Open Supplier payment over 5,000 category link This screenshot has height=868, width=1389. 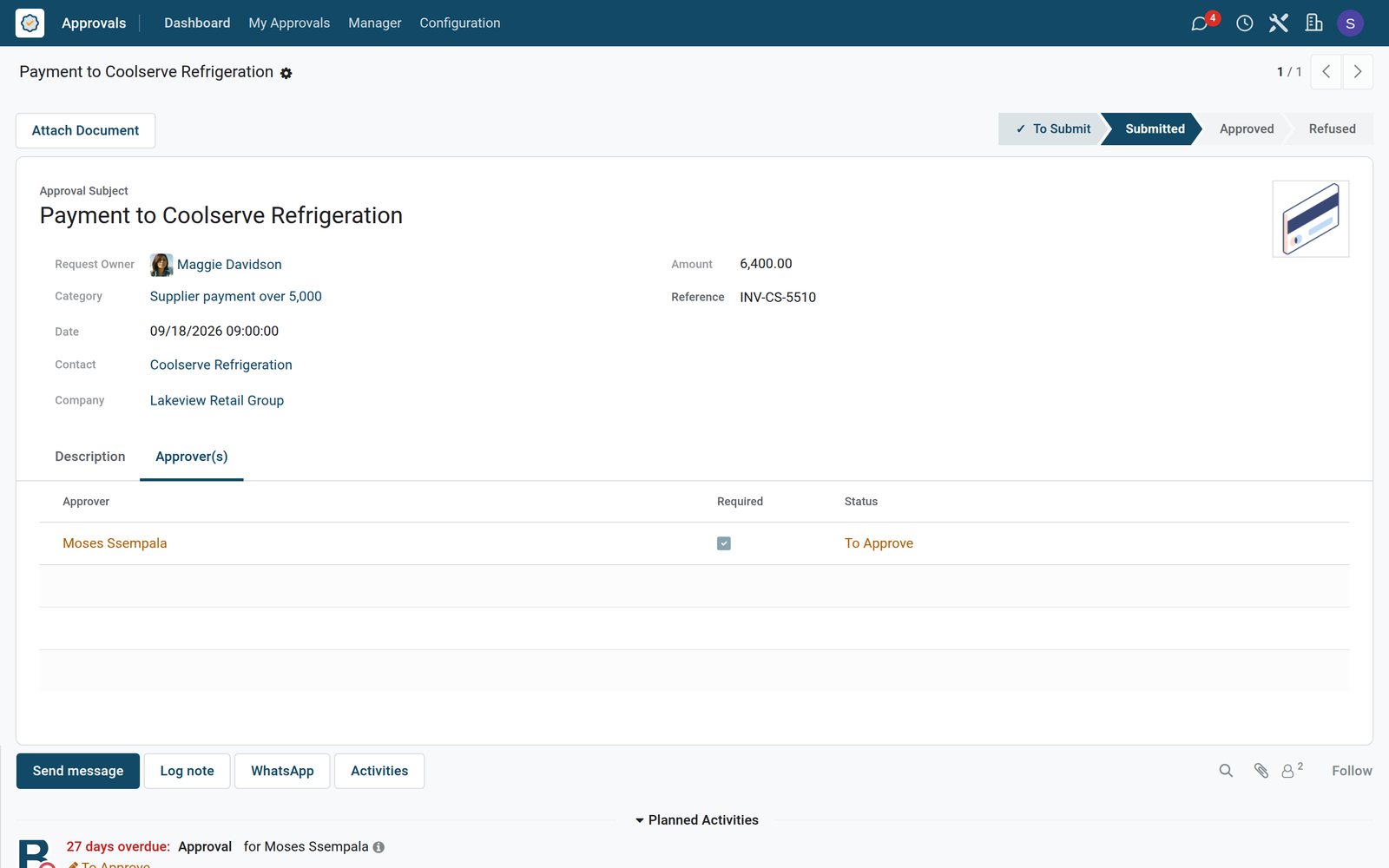click(236, 297)
